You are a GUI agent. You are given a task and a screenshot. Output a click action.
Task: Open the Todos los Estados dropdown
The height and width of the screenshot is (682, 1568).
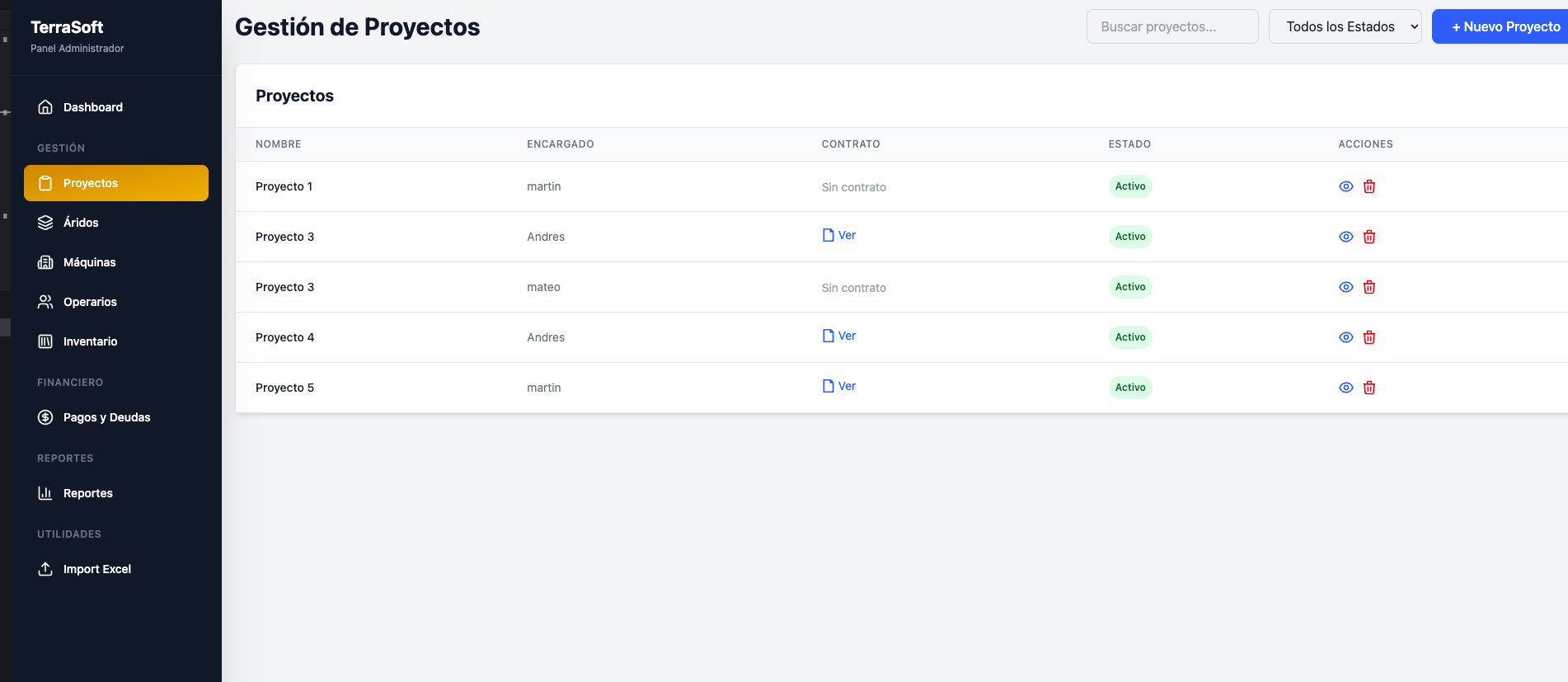(1344, 26)
